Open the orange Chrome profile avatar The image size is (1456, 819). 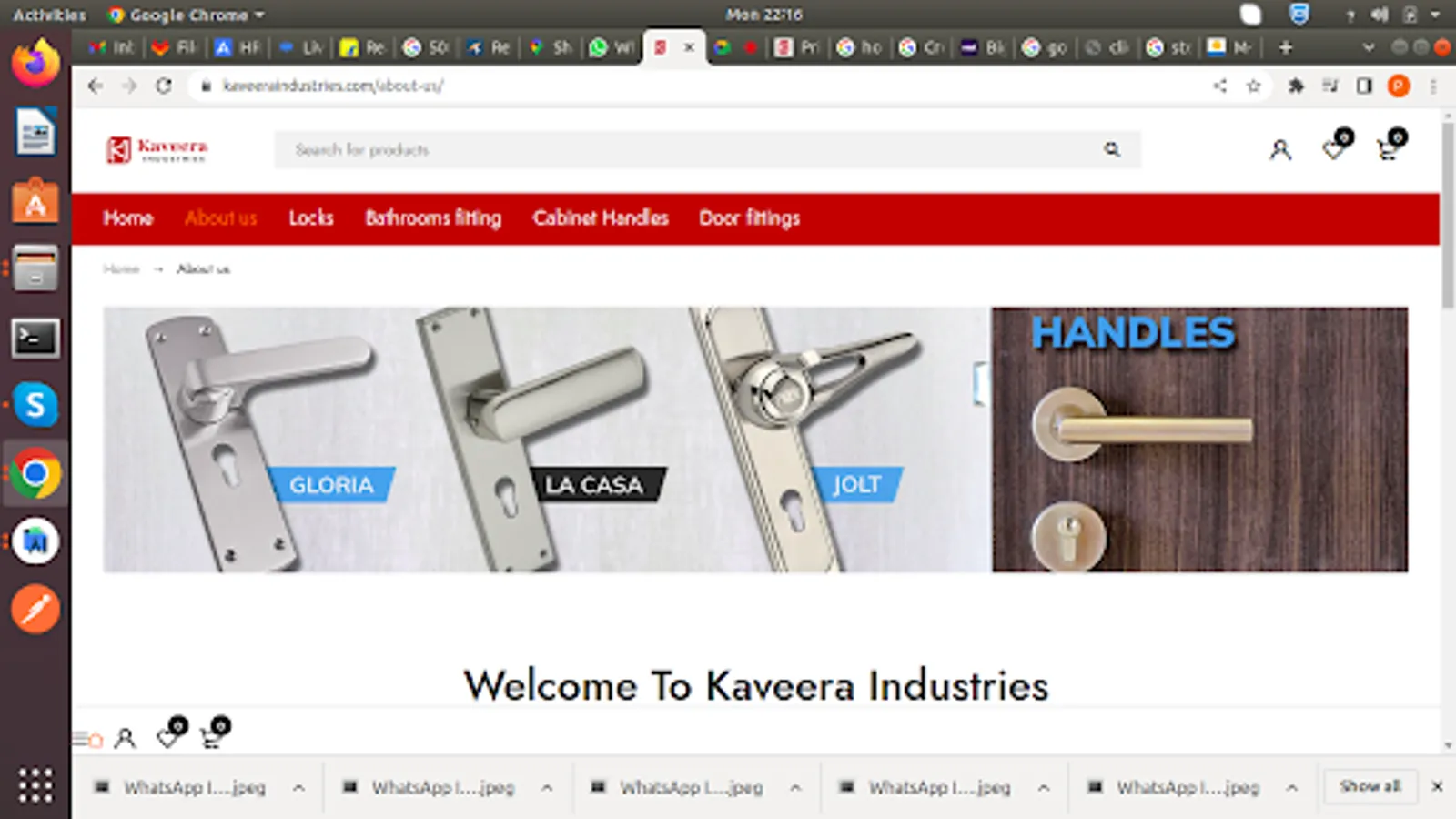click(x=1399, y=86)
